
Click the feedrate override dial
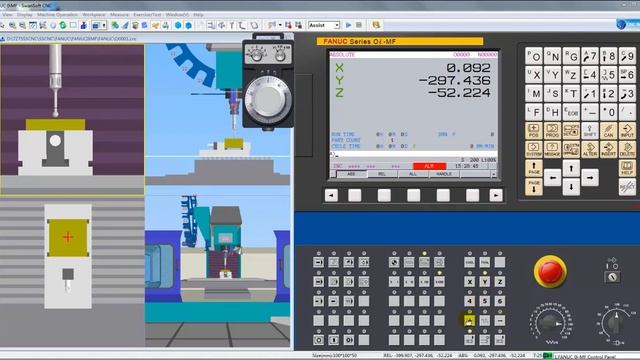[549, 323]
